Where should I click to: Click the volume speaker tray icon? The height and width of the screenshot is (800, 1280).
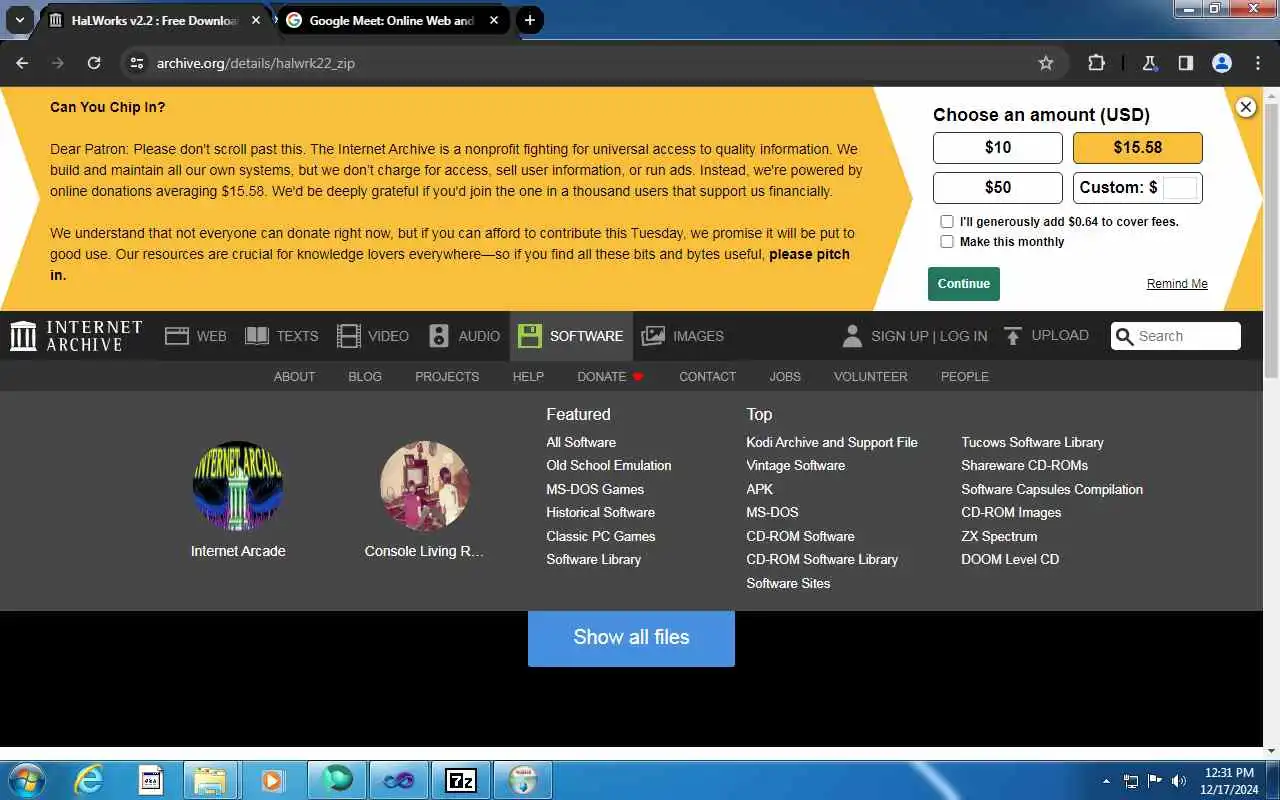1179,781
